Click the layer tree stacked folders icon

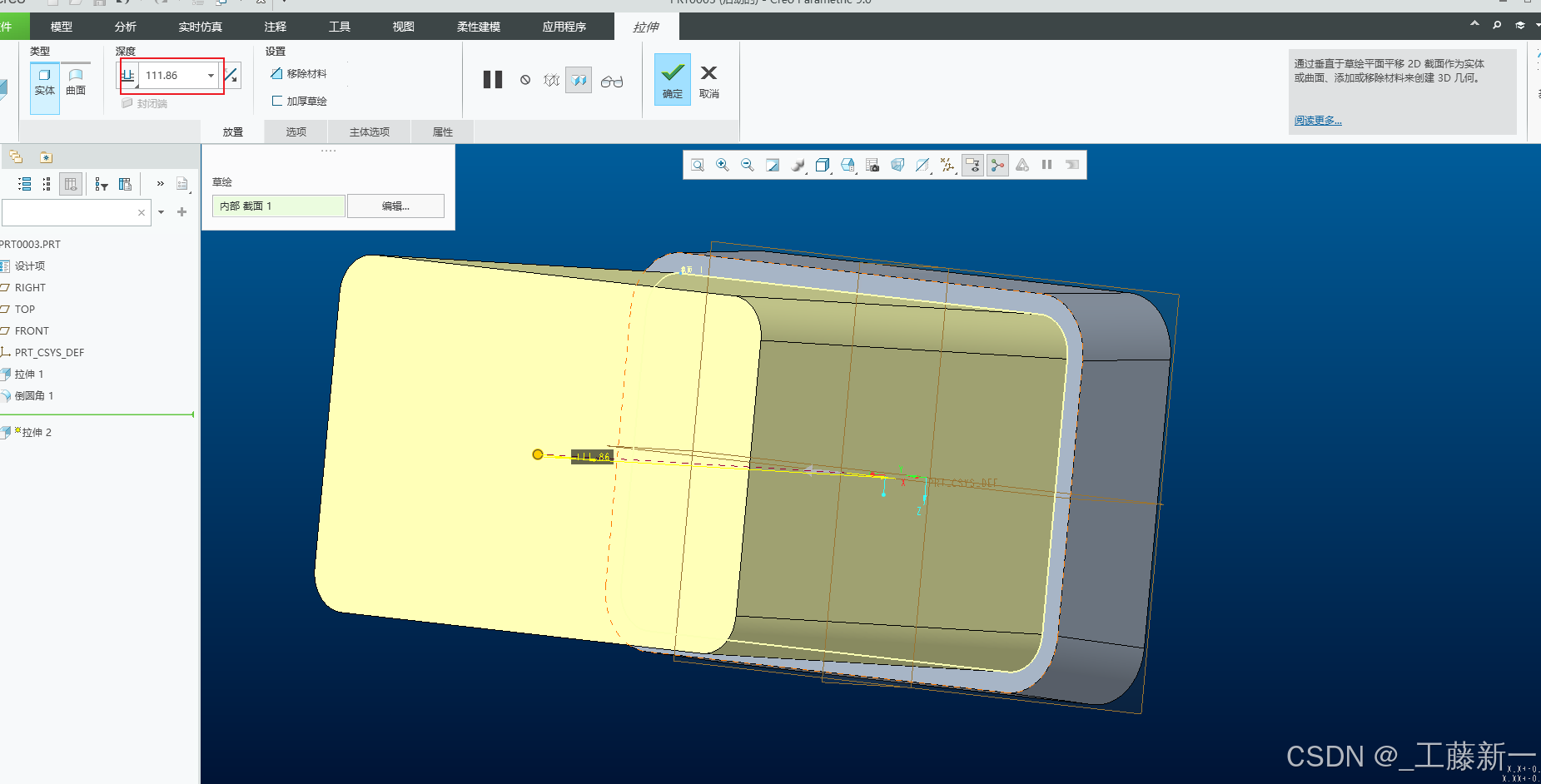[x=16, y=156]
